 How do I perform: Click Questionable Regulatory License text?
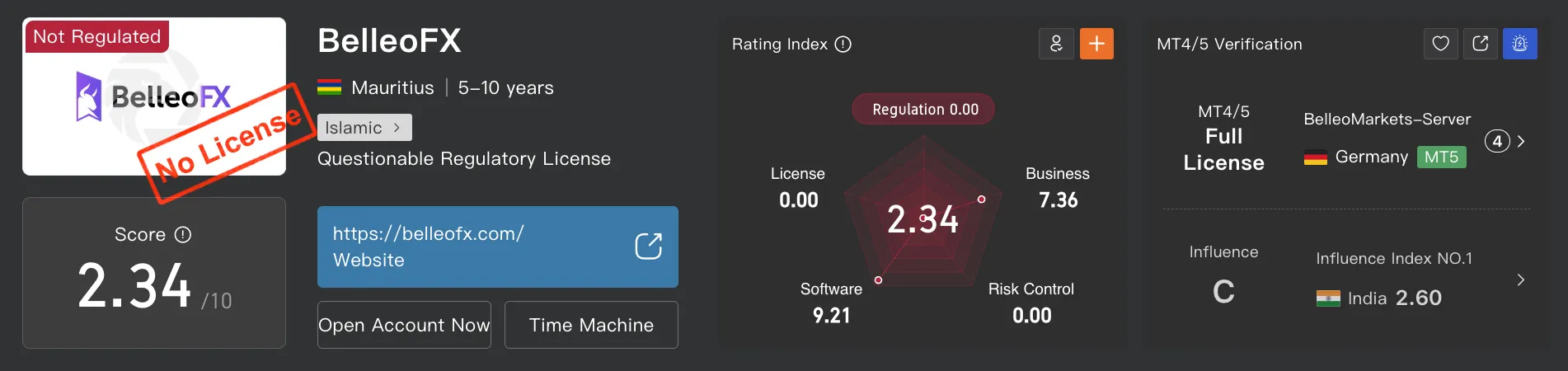(464, 158)
